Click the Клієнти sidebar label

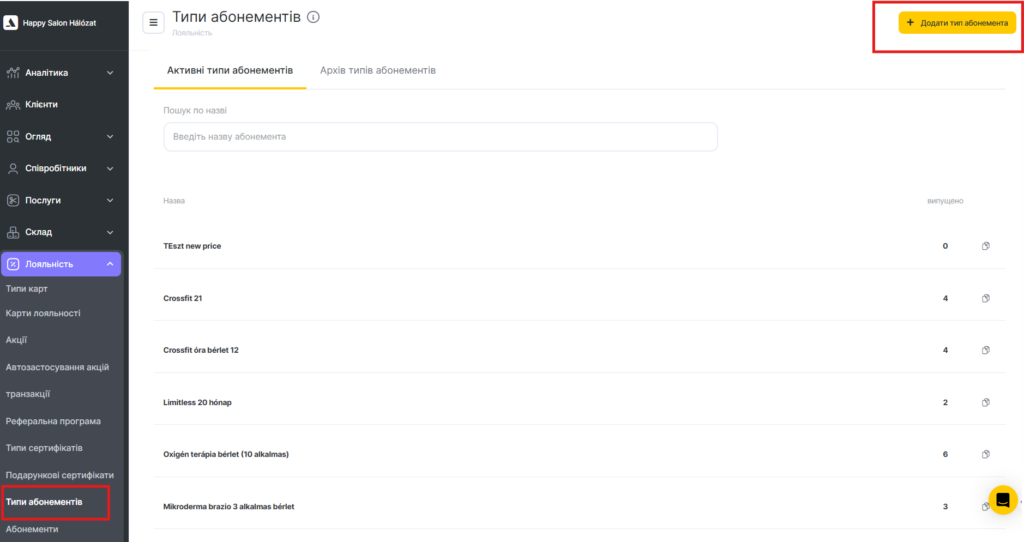click(x=41, y=104)
